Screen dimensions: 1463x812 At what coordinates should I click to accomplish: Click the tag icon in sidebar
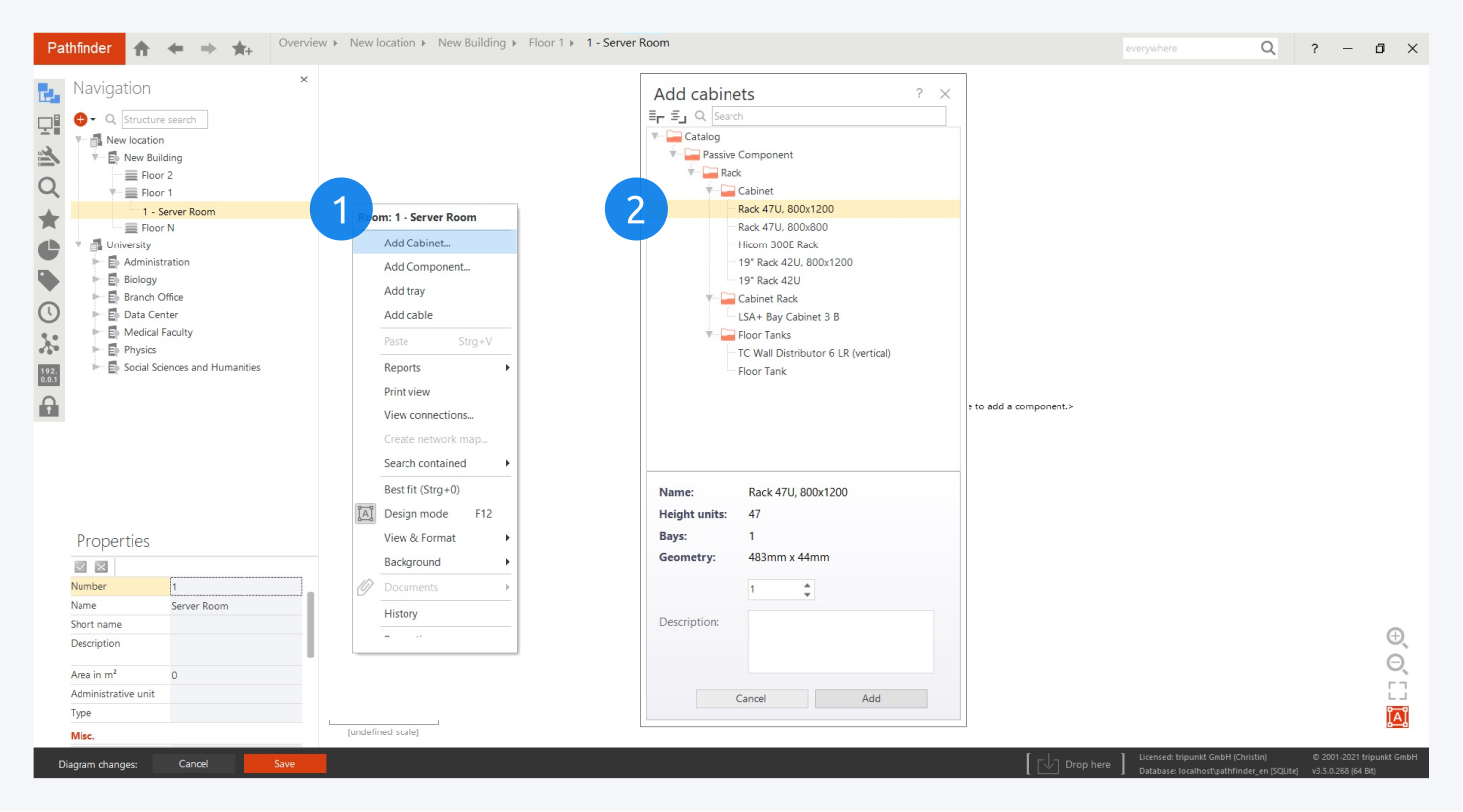(x=48, y=281)
